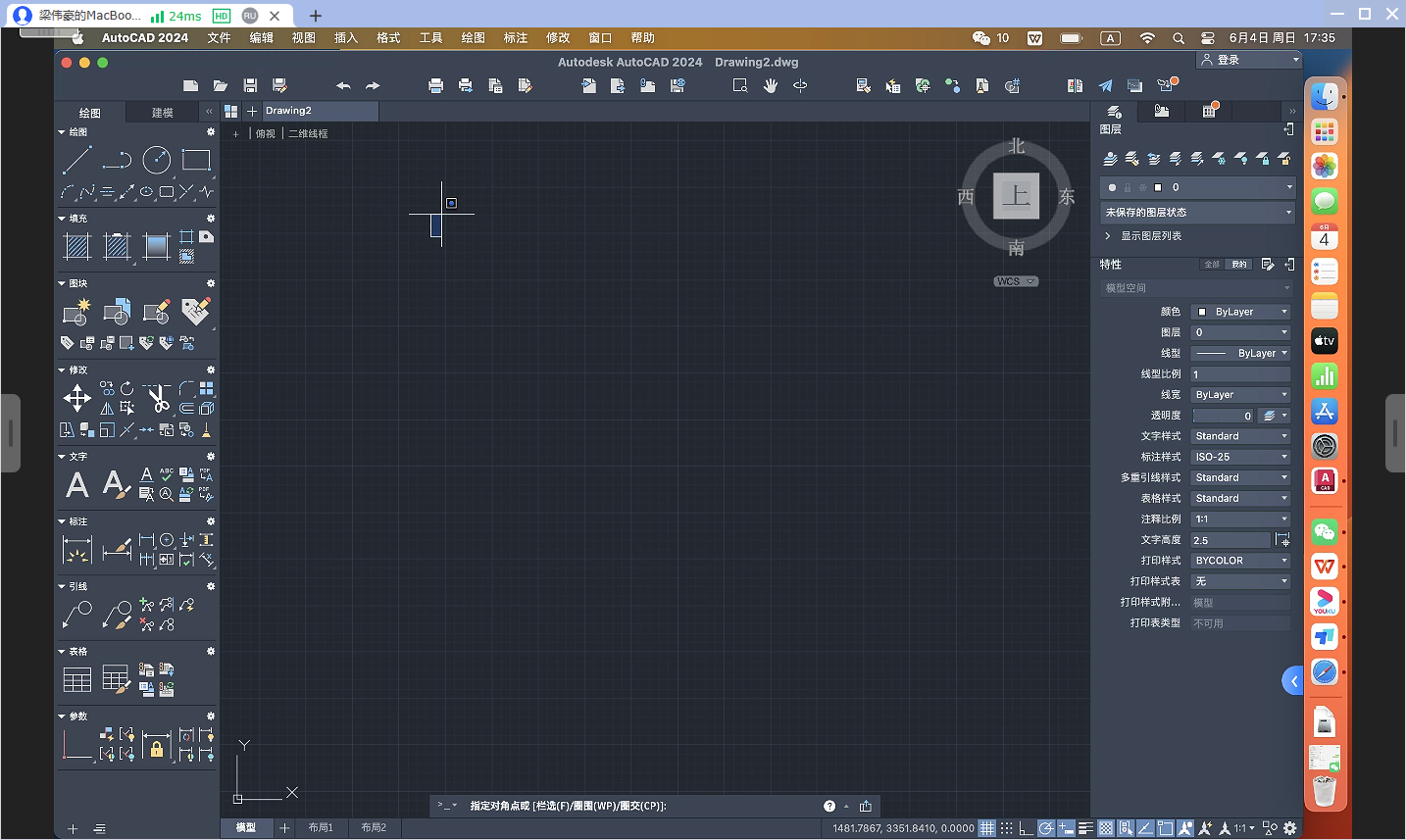Image resolution: width=1406 pixels, height=840 pixels.
Task: Open the 编辑 menu
Action: (261, 38)
